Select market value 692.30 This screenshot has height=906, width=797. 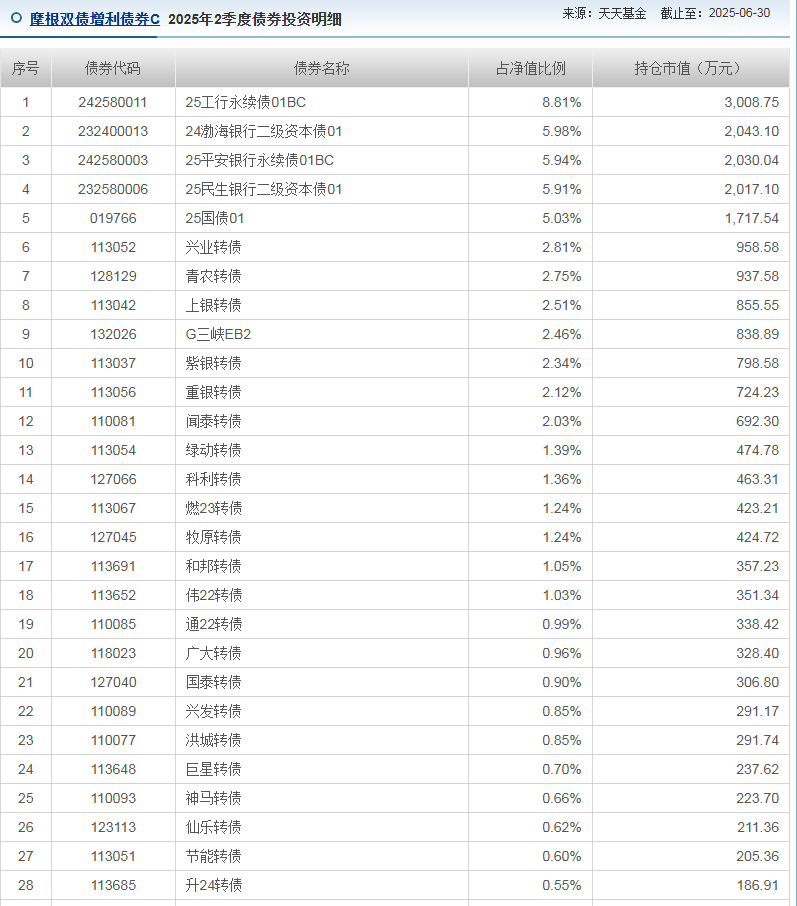[758, 421]
